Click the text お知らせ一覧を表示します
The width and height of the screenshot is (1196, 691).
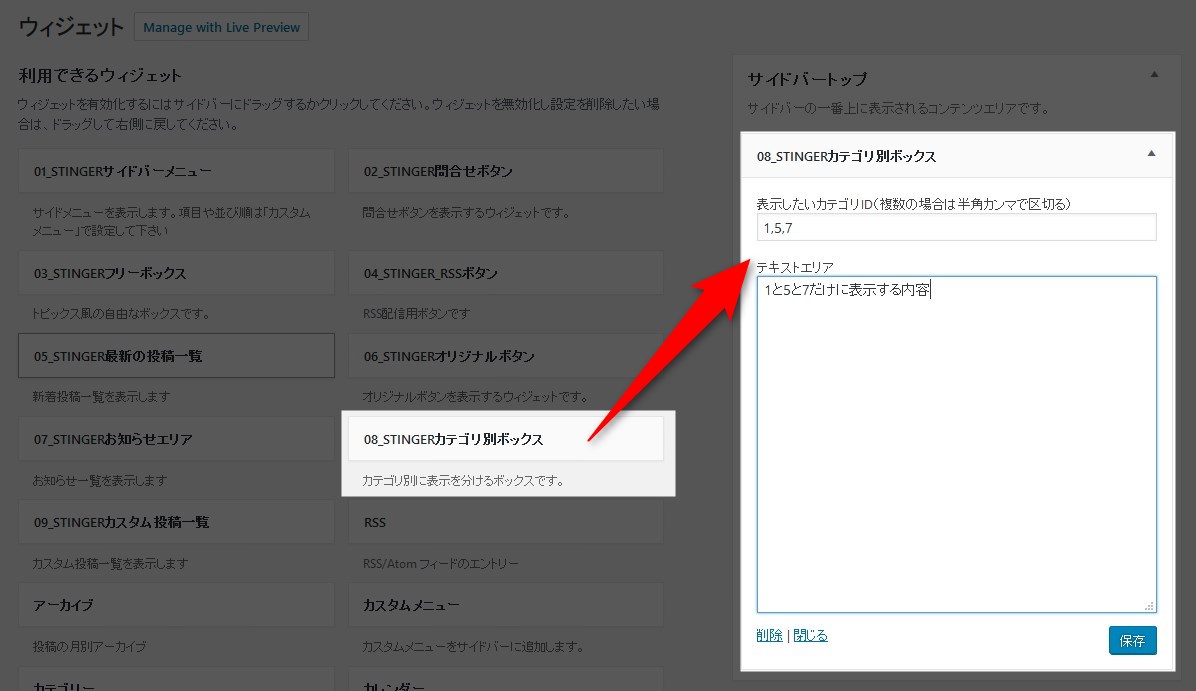[99, 480]
